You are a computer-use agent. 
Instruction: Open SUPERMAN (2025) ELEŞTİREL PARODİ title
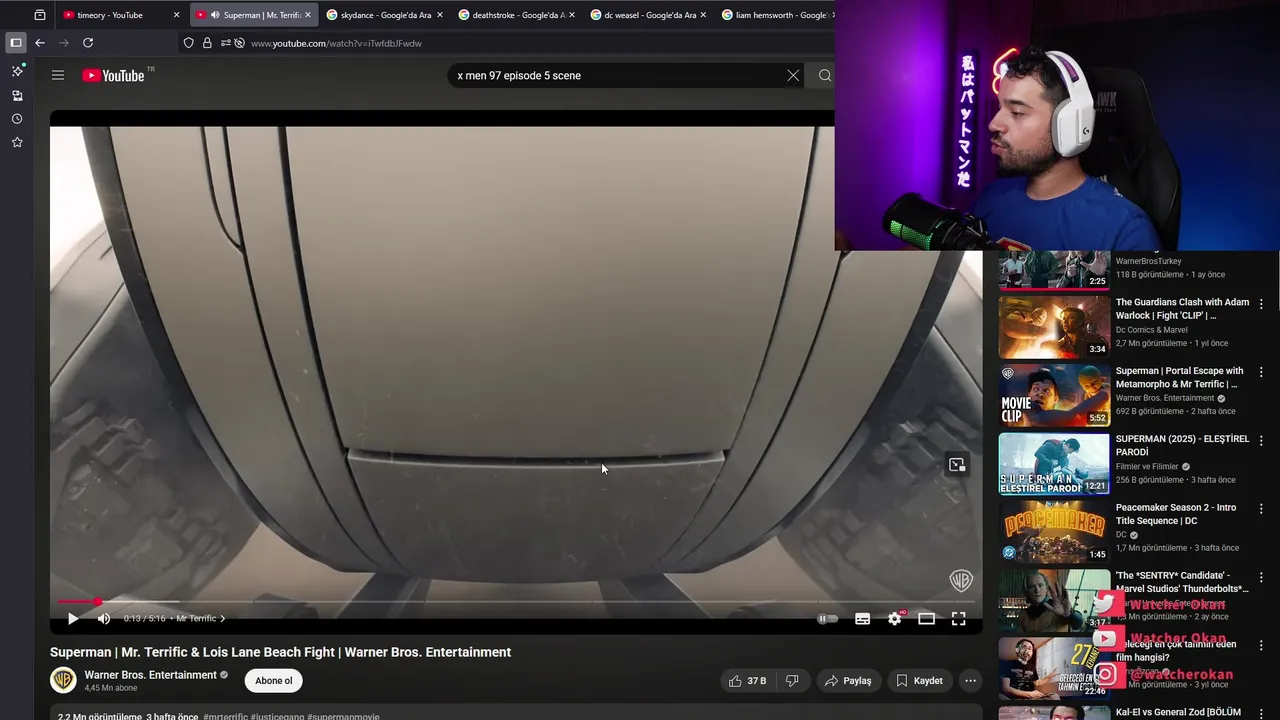point(1182,446)
